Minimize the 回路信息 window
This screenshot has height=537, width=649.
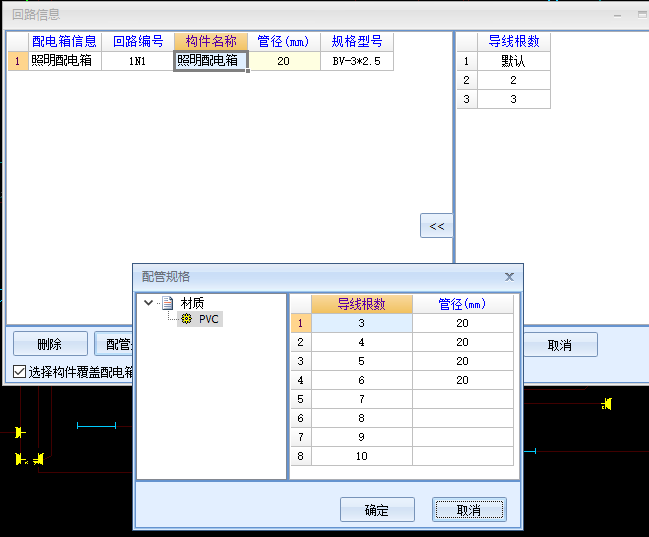point(618,15)
